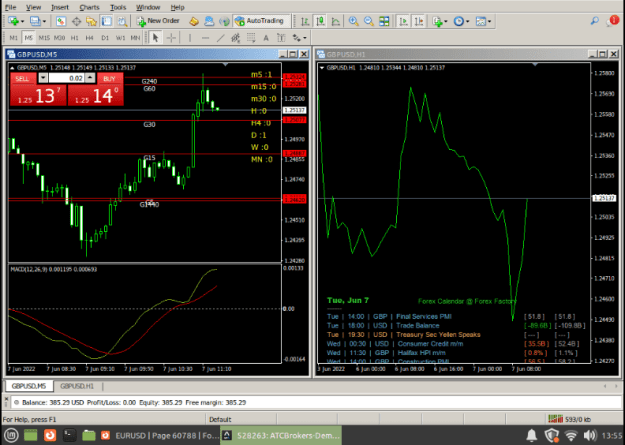The image size is (625, 445).
Task: Click the red SELL button
Action: click(x=22, y=79)
